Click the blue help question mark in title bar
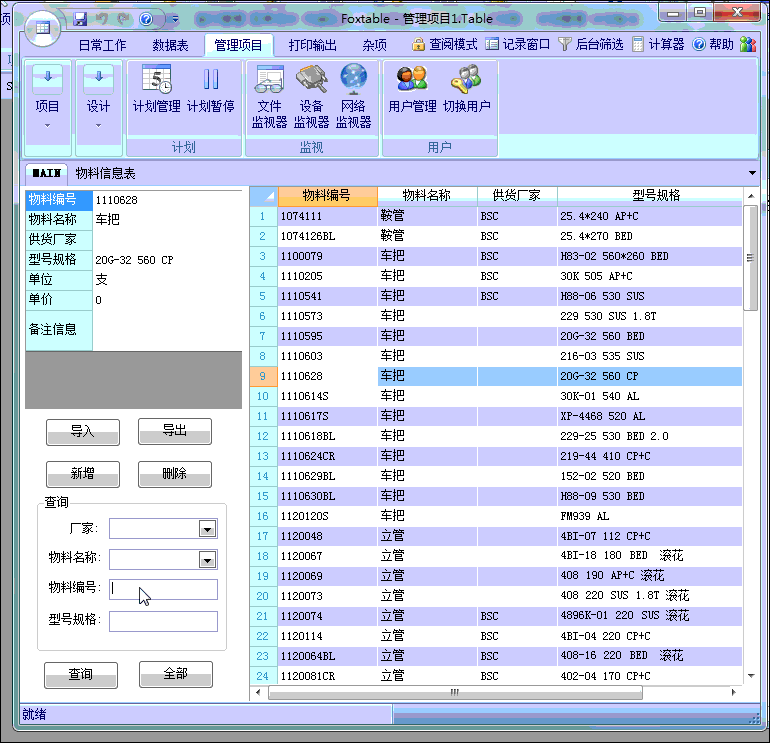This screenshot has width=770, height=743. [146, 19]
